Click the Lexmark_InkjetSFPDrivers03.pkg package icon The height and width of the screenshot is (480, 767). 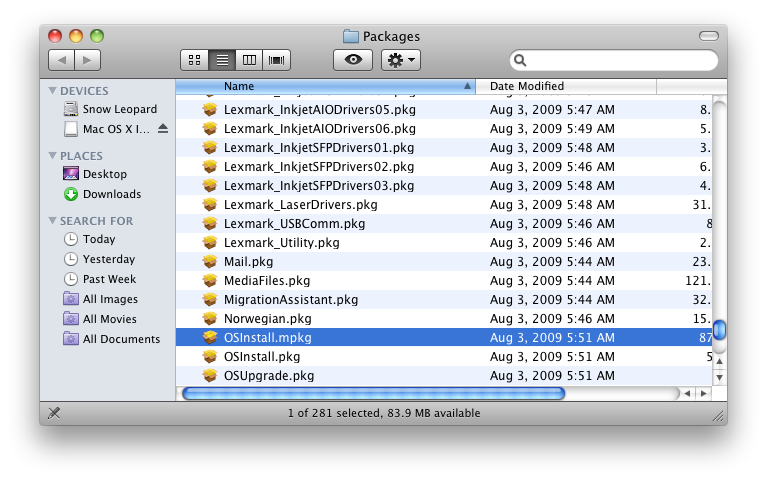tap(210, 186)
